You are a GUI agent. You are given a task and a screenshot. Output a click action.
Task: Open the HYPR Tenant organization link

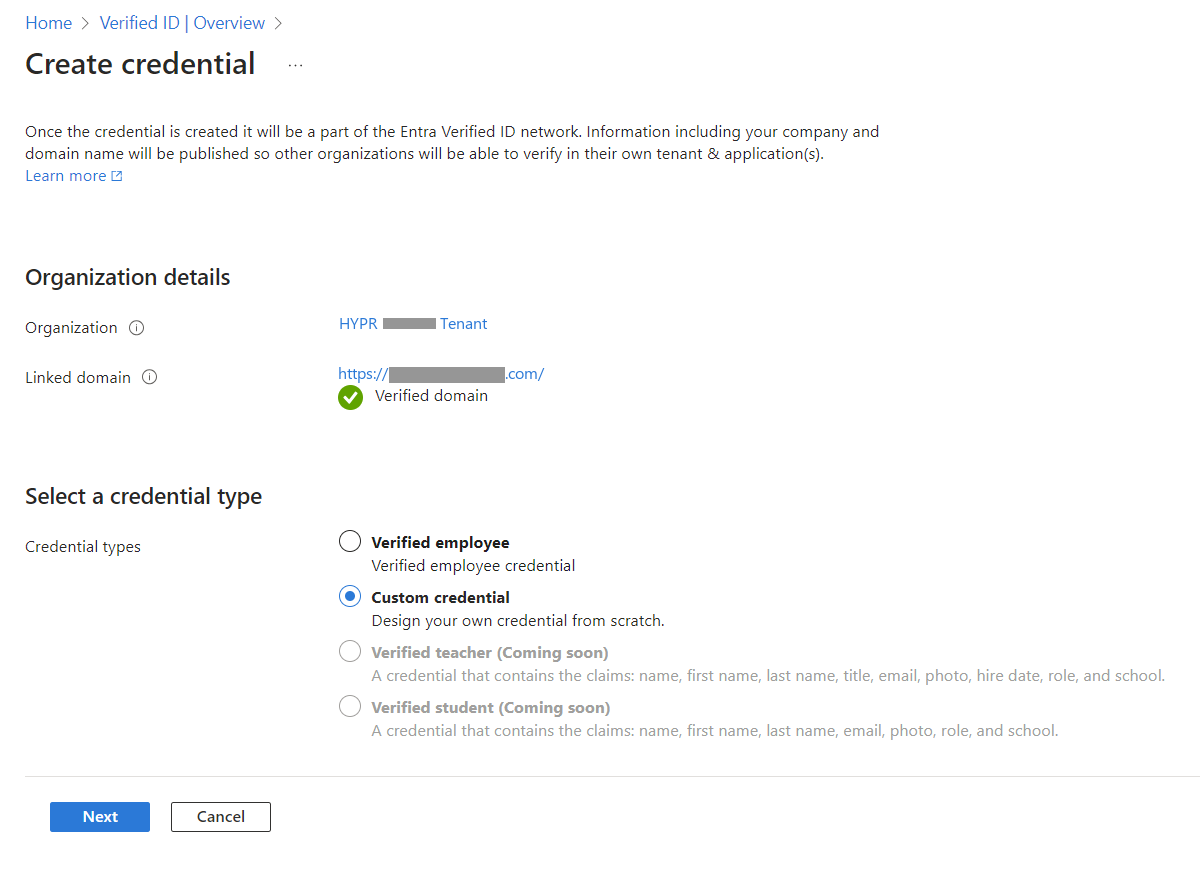tap(413, 324)
